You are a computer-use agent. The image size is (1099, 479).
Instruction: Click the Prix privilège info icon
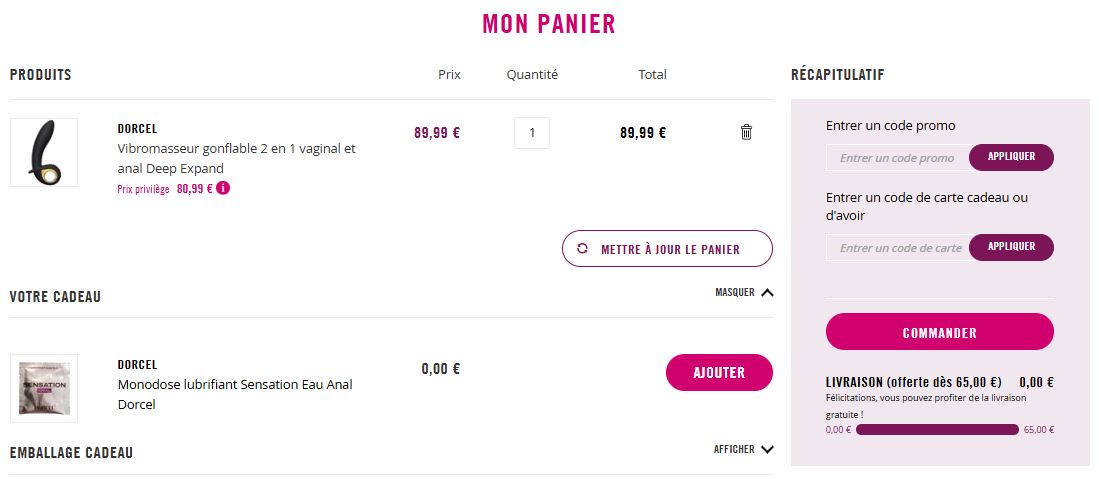pyautogui.click(x=223, y=187)
